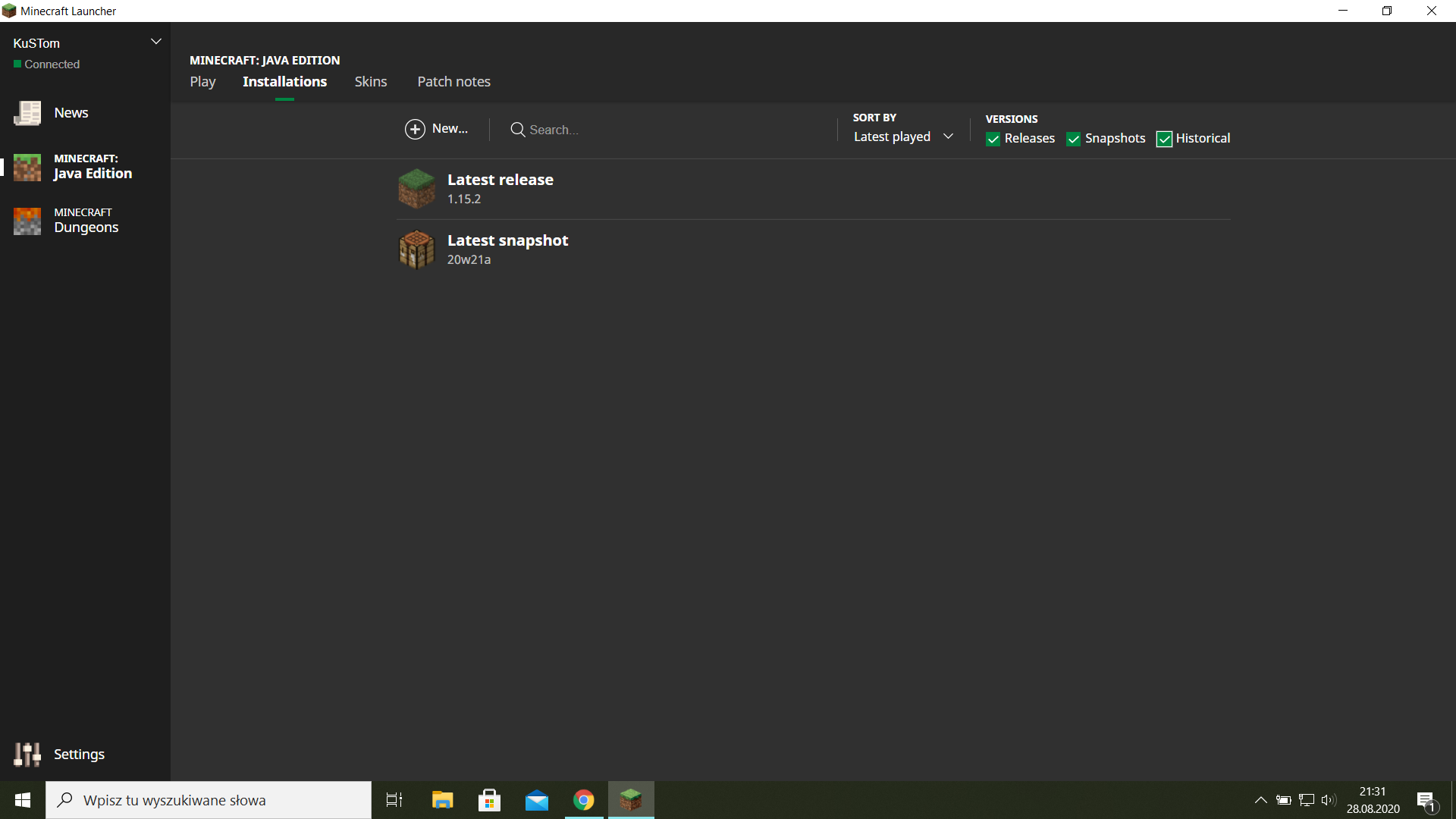The width and height of the screenshot is (1456, 819).
Task: Switch to the Skins tab
Action: [370, 82]
